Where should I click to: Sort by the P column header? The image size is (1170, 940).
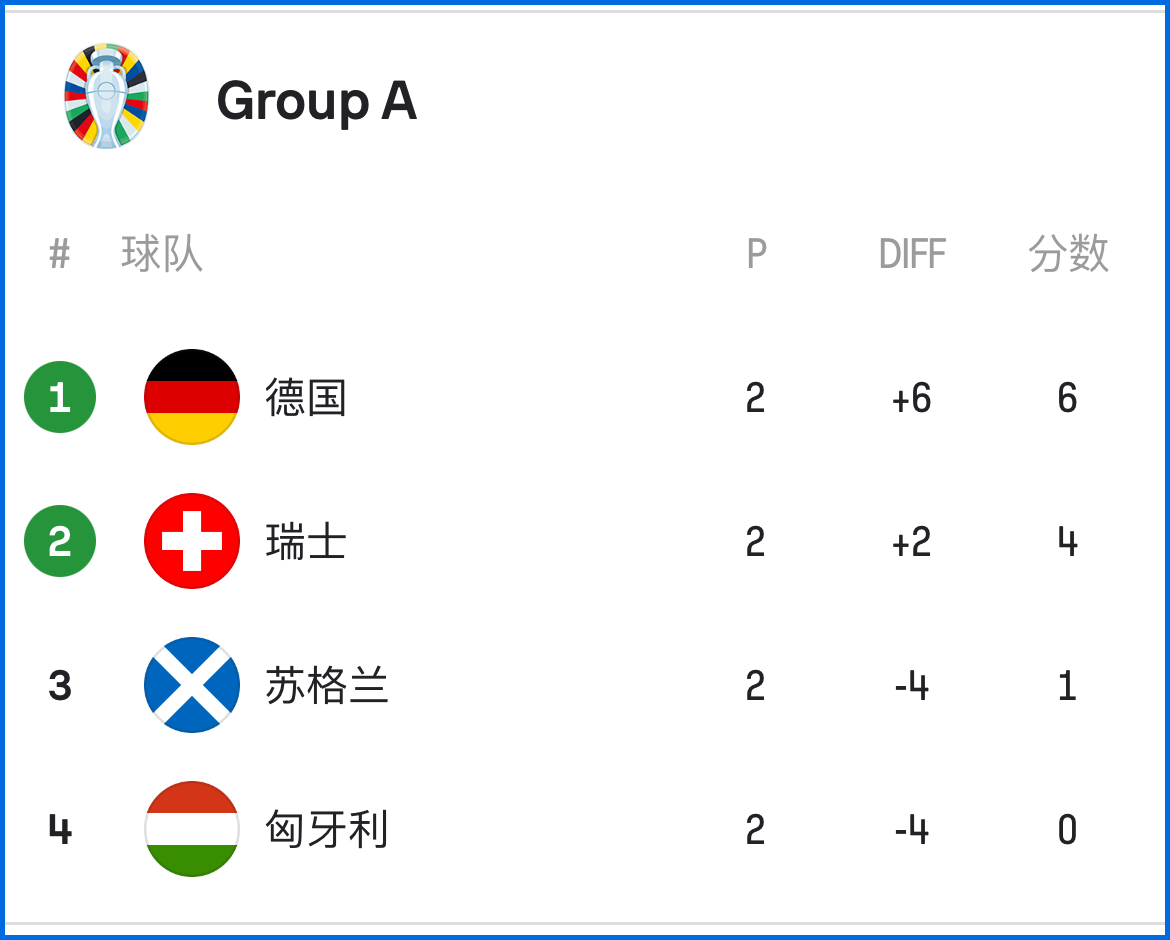point(757,254)
